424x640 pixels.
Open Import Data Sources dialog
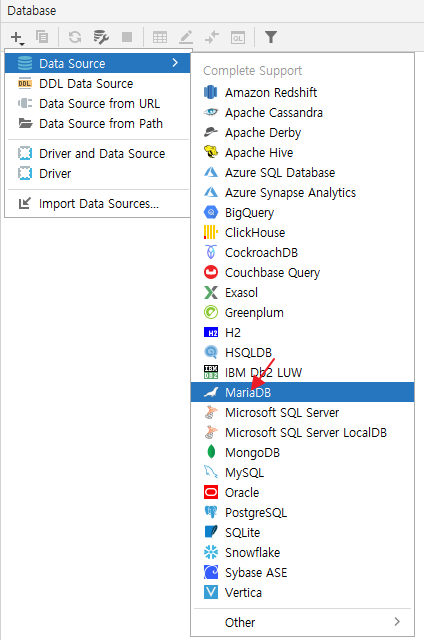(x=98, y=204)
